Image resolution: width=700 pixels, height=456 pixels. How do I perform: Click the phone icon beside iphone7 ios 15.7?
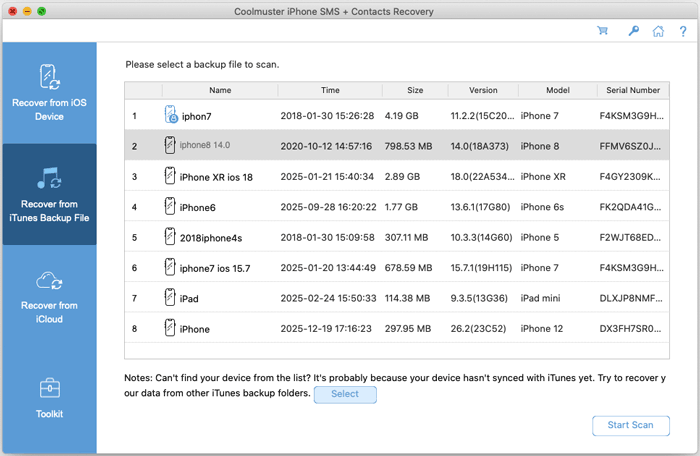(x=170, y=267)
